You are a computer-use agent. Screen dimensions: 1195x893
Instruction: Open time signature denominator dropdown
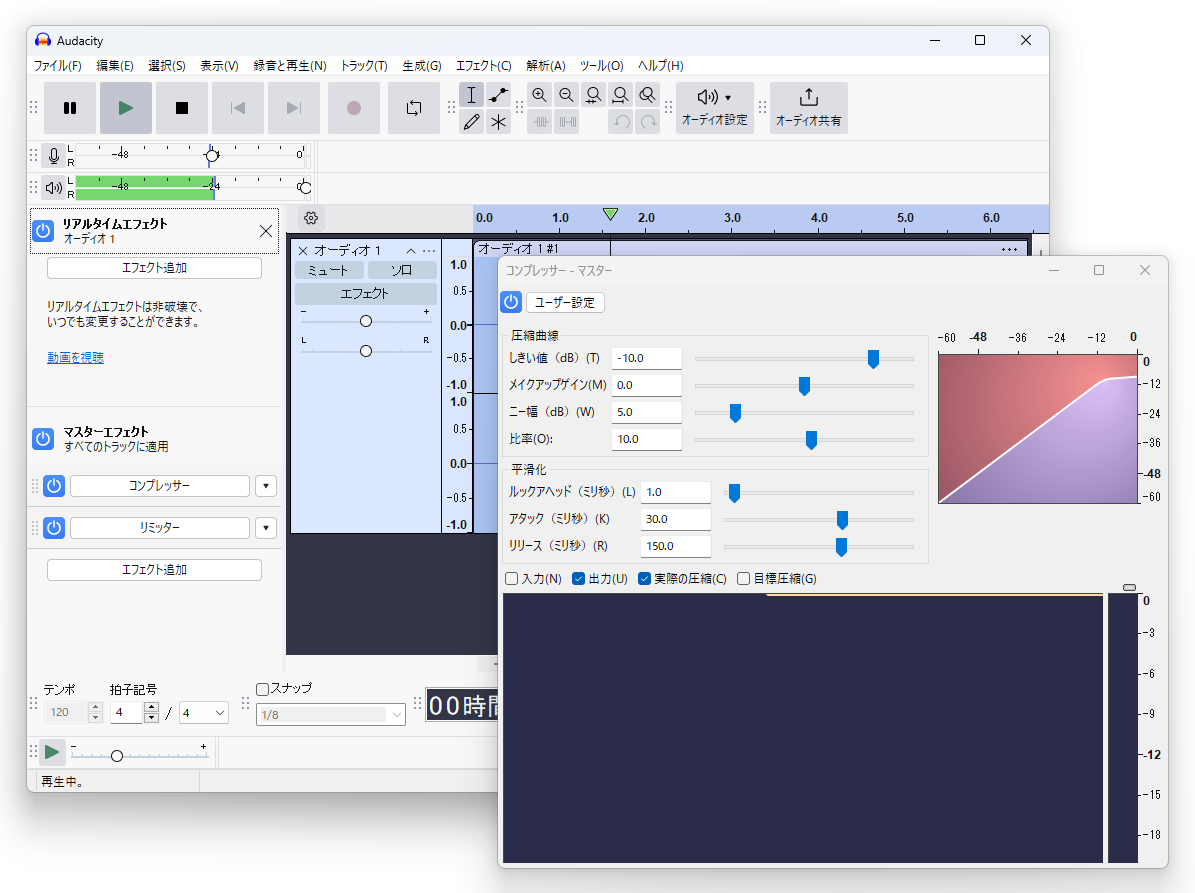203,713
